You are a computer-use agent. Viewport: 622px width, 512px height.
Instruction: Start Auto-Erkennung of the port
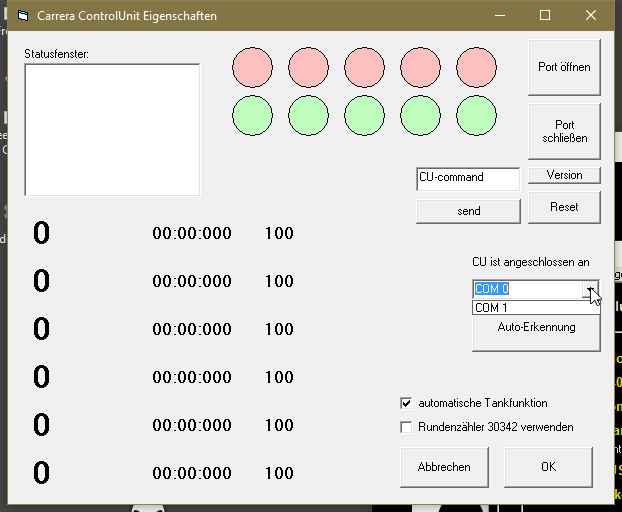point(536,332)
